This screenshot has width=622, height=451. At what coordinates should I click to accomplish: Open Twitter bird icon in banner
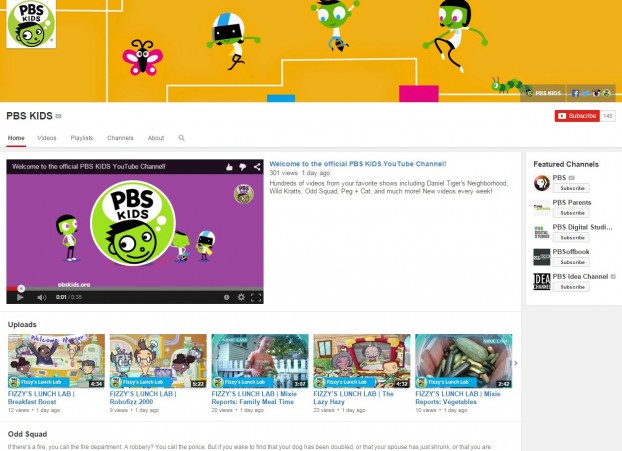coord(586,93)
